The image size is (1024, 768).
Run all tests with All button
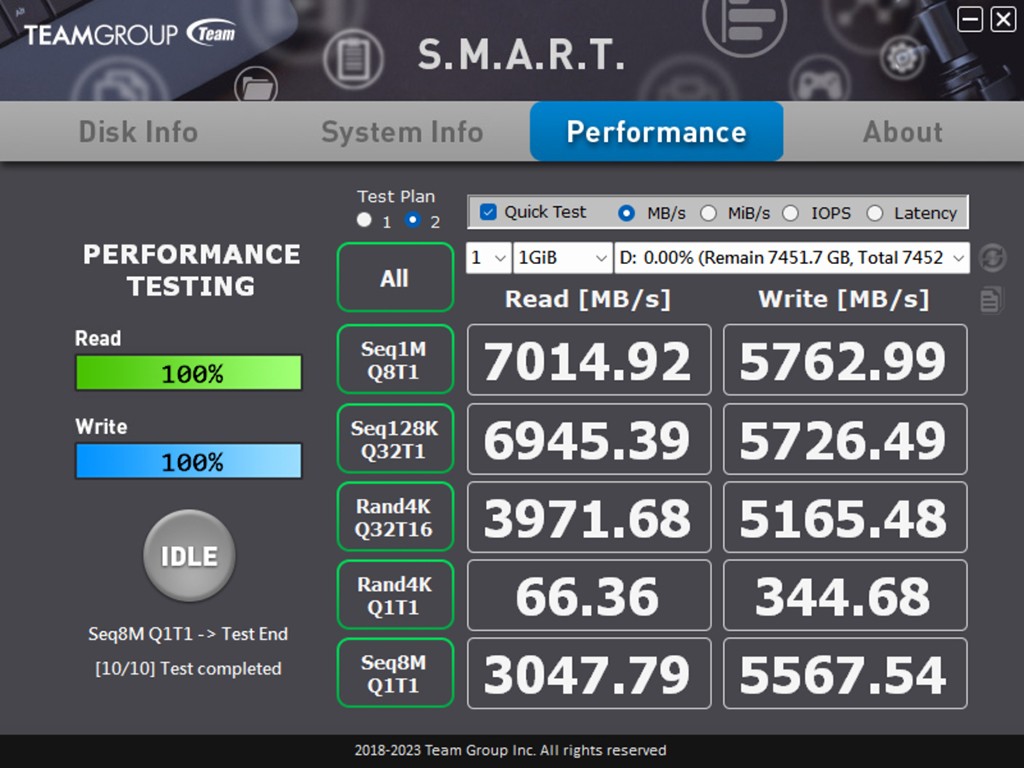(x=394, y=278)
